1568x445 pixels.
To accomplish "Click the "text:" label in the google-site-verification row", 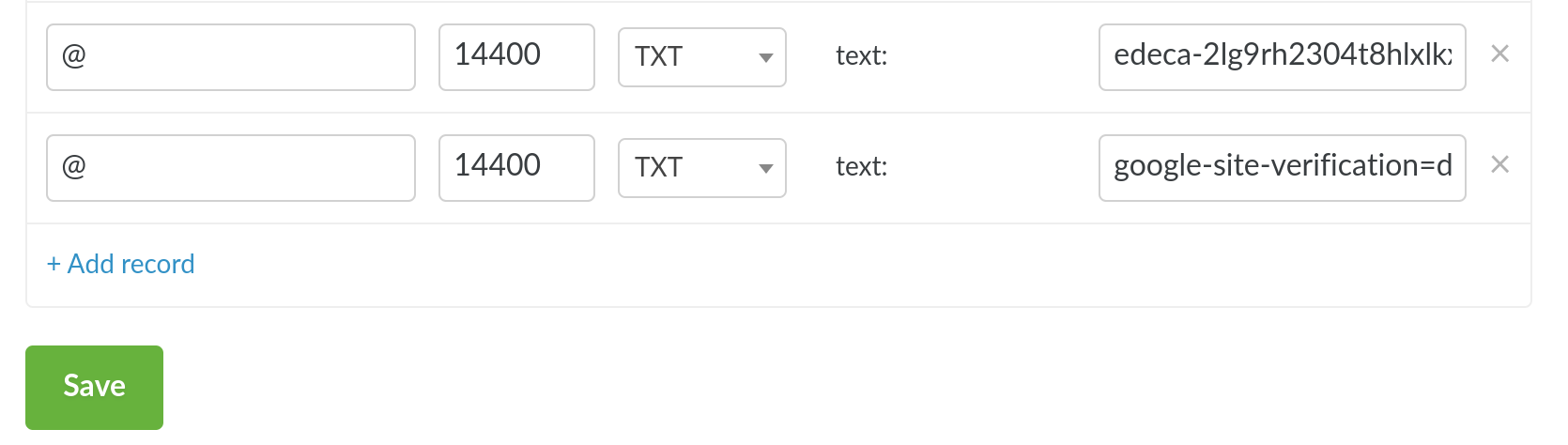I will coord(861,167).
